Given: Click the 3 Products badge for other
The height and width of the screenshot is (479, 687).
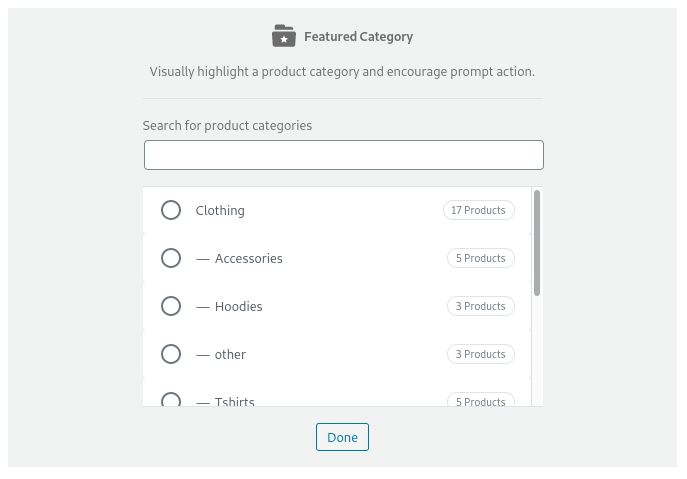Looking at the screenshot, I should coord(480,354).
